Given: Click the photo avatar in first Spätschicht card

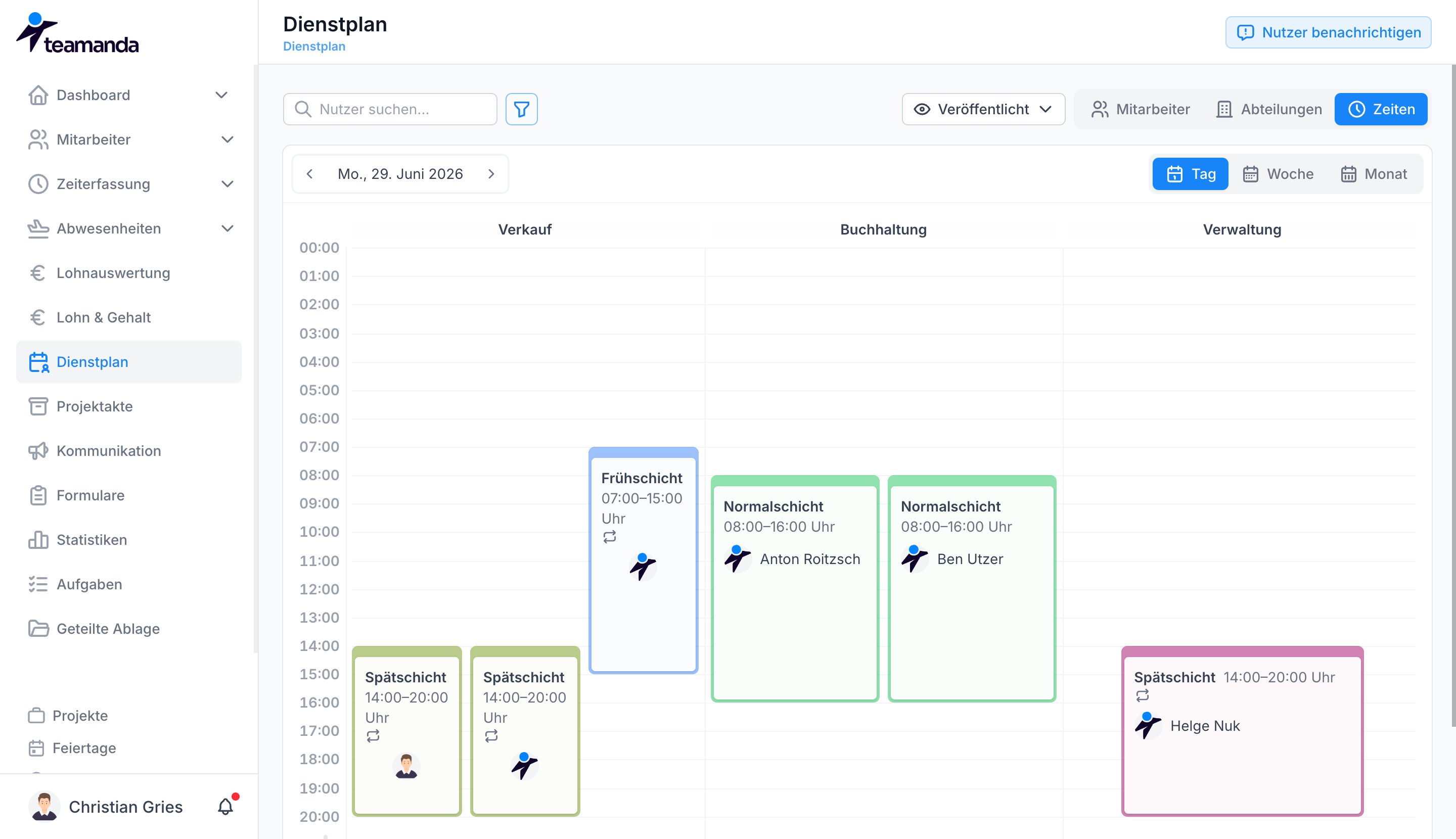Looking at the screenshot, I should (x=406, y=766).
